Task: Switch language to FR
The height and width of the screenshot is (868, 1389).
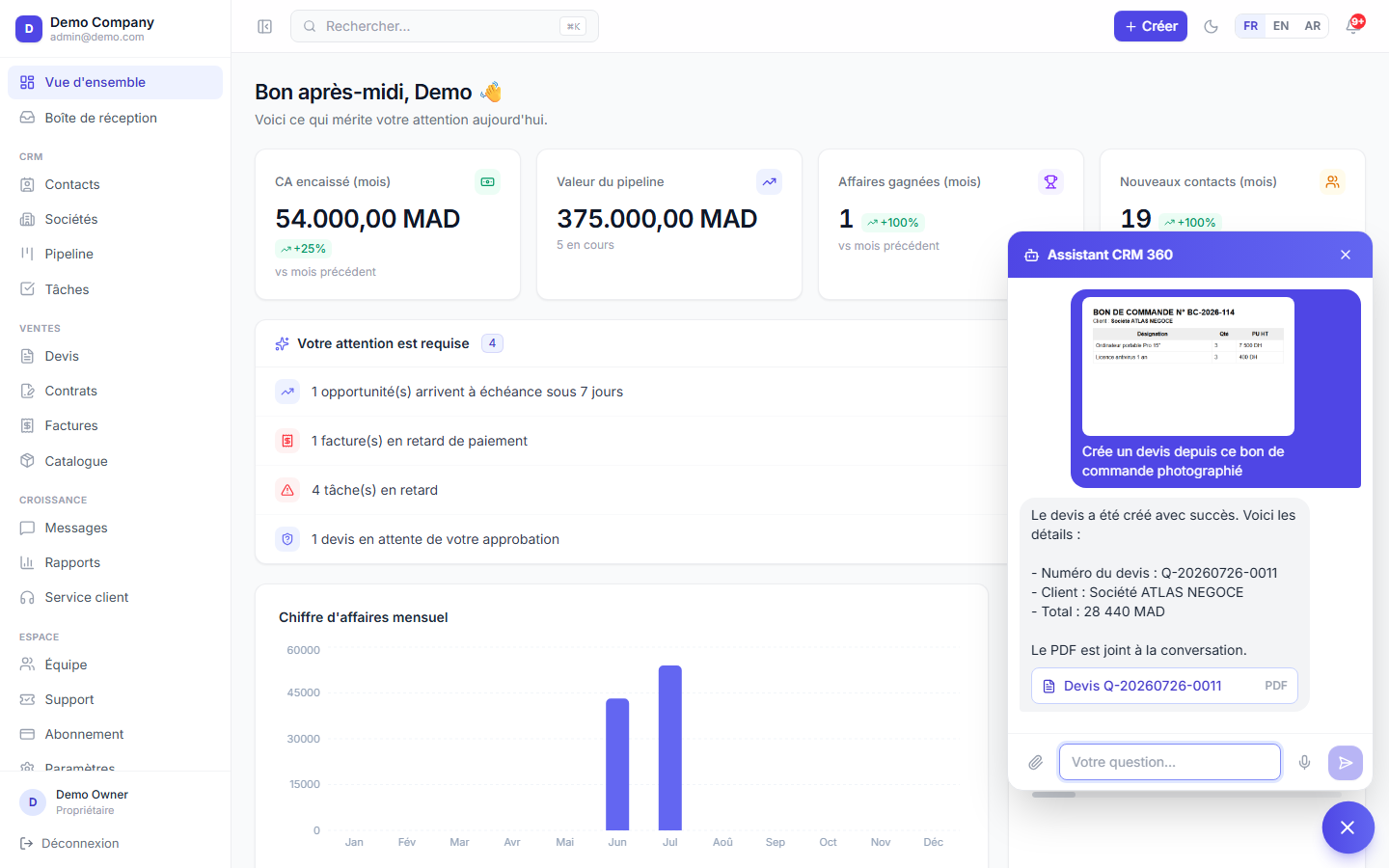Action: coord(1251,26)
